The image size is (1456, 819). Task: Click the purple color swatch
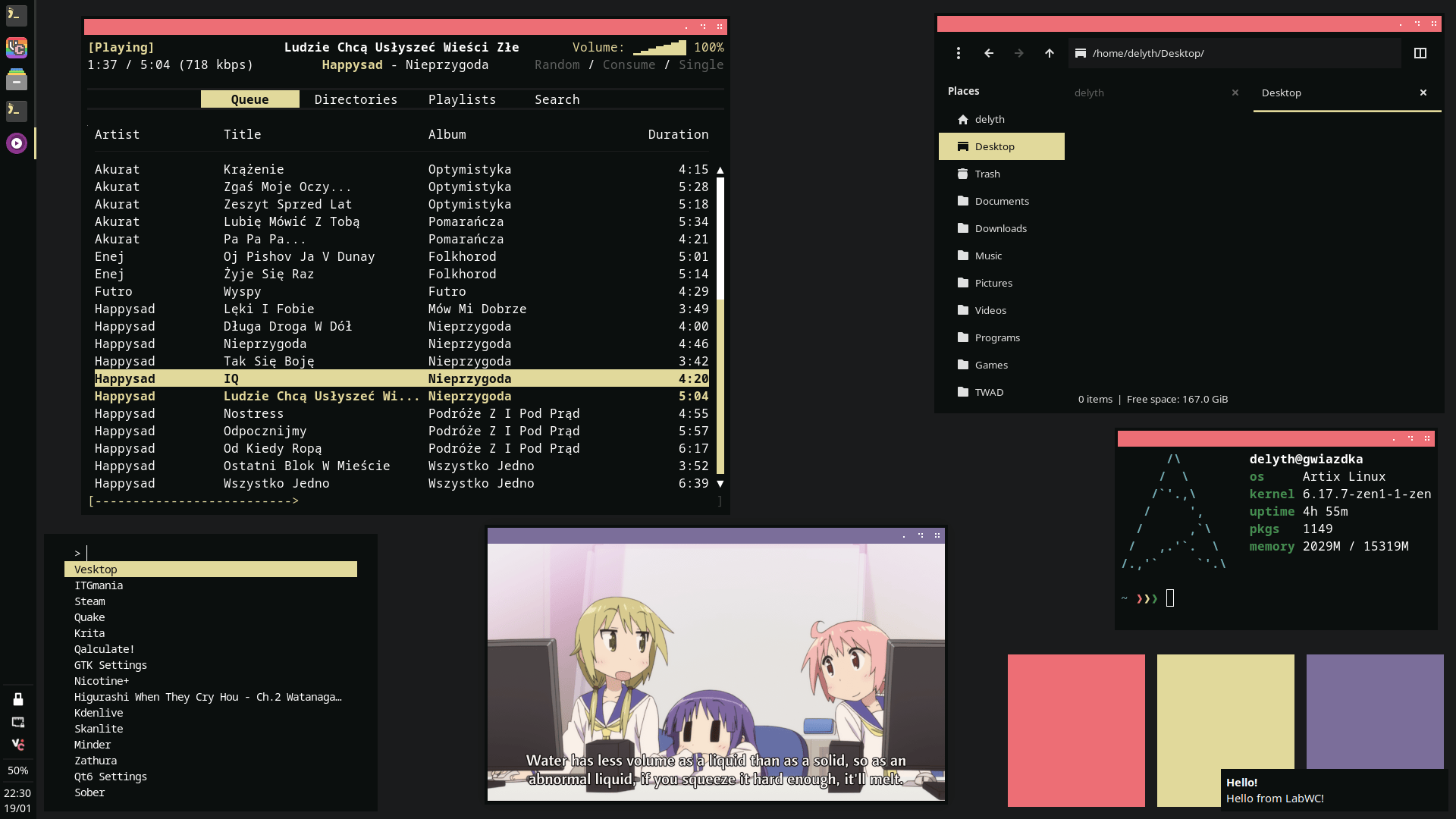(x=1374, y=711)
